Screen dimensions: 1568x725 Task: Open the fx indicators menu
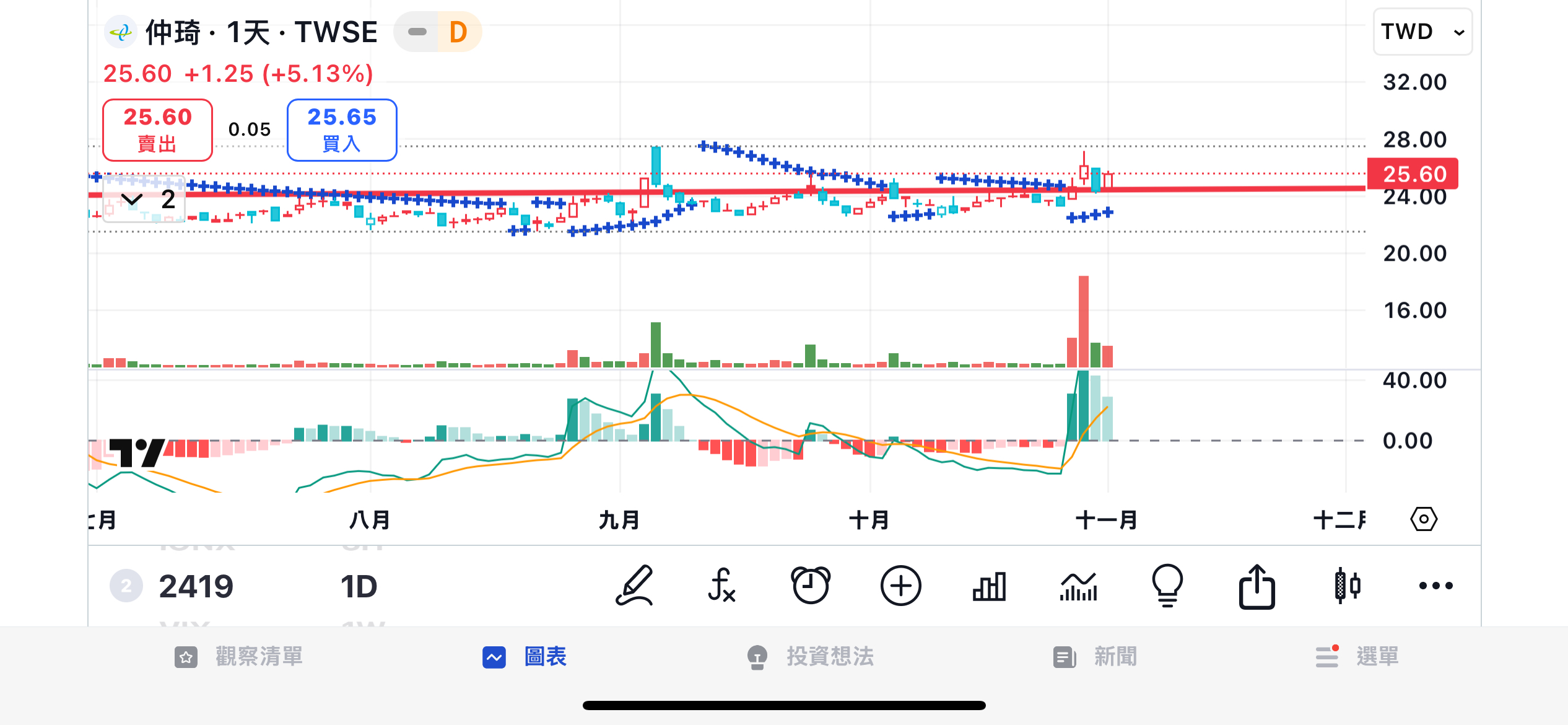point(721,586)
